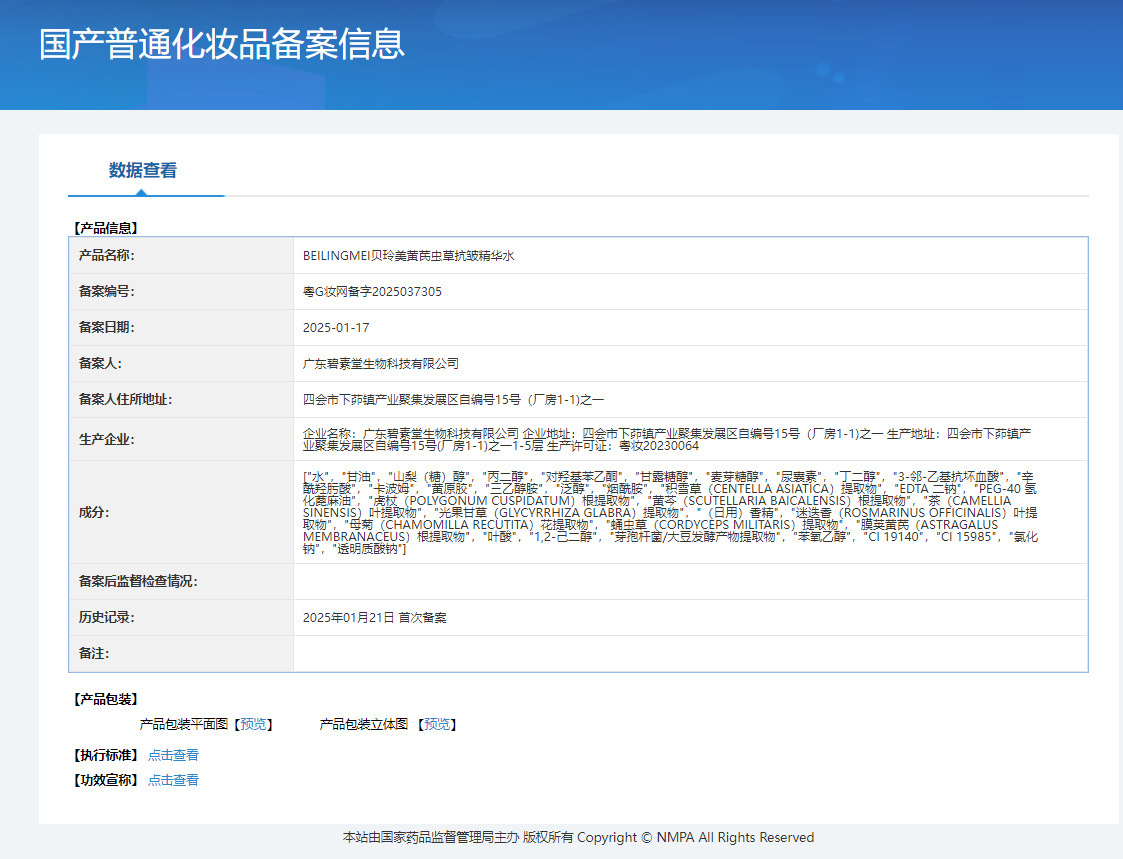The width and height of the screenshot is (1123, 859).
Task: Open the 数据查看 tab
Action: (x=143, y=171)
